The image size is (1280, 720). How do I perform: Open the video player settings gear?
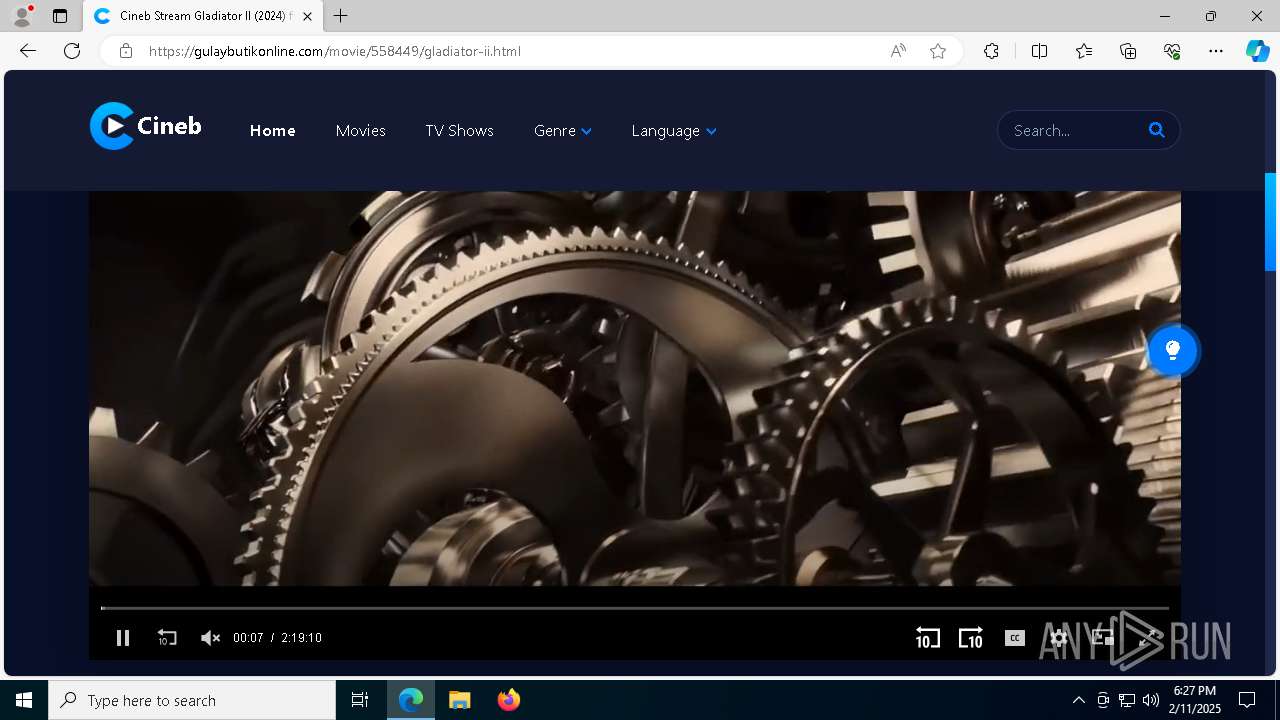[1059, 638]
